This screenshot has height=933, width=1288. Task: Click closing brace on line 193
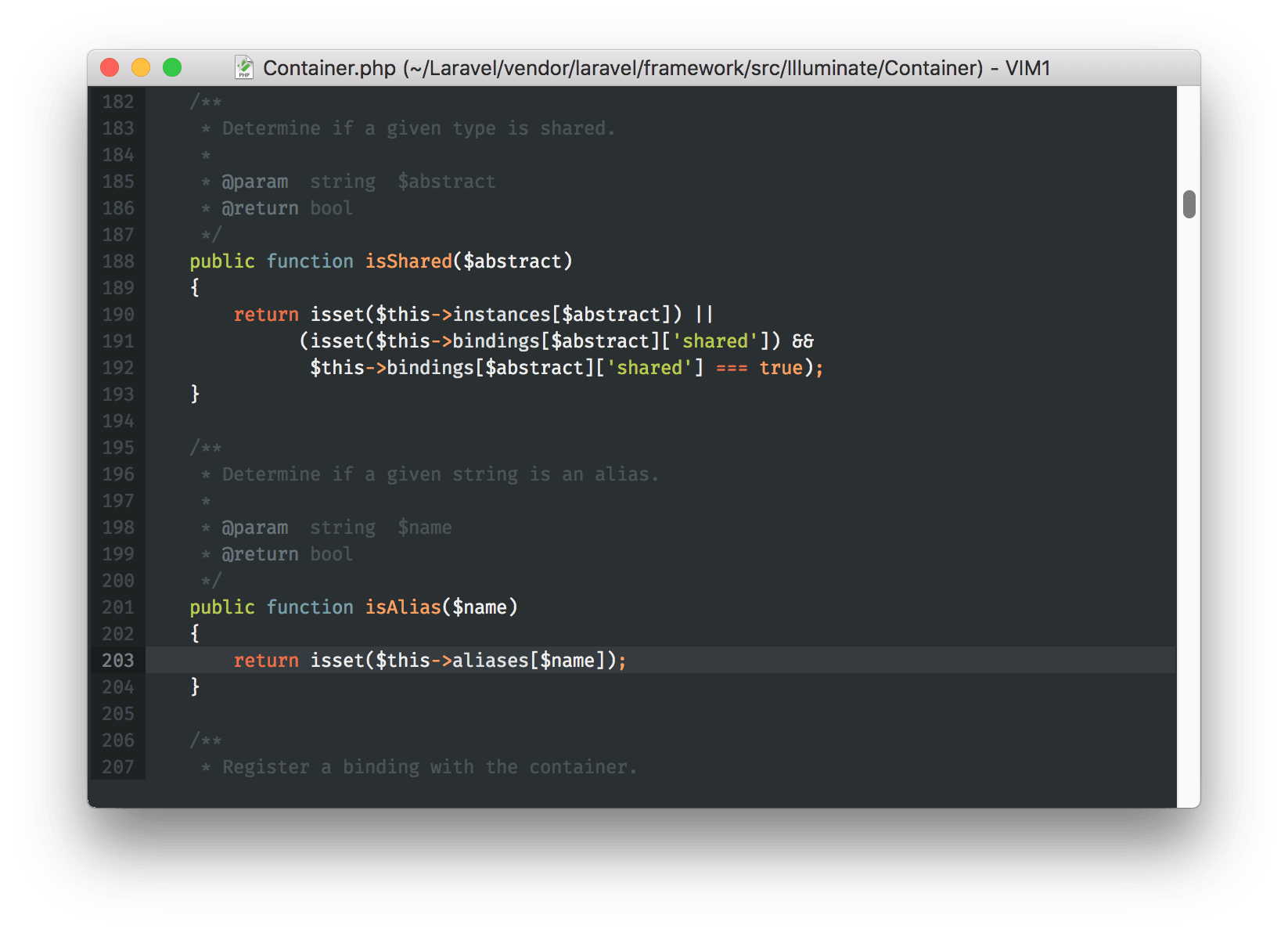pyautogui.click(x=195, y=394)
